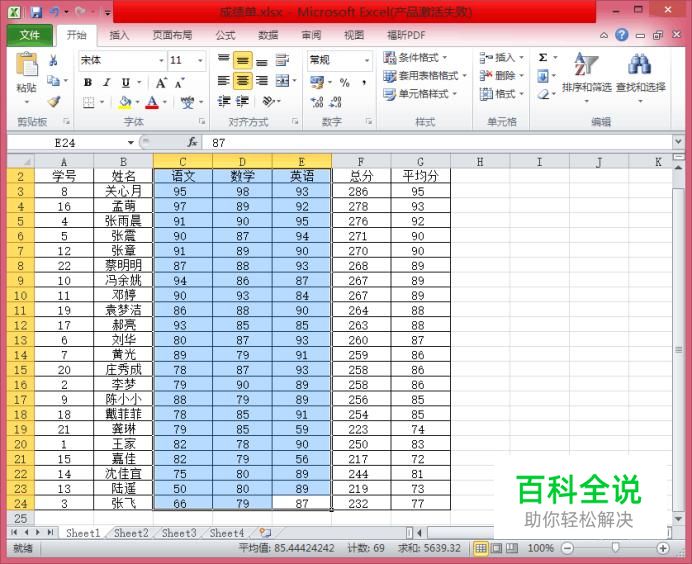
Task: Select the Sheet2 tab
Action: pyautogui.click(x=131, y=533)
